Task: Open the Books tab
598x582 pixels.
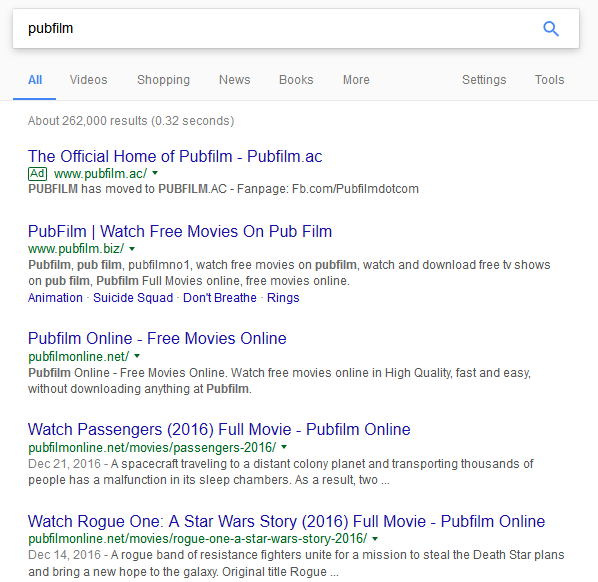Action: click(296, 80)
